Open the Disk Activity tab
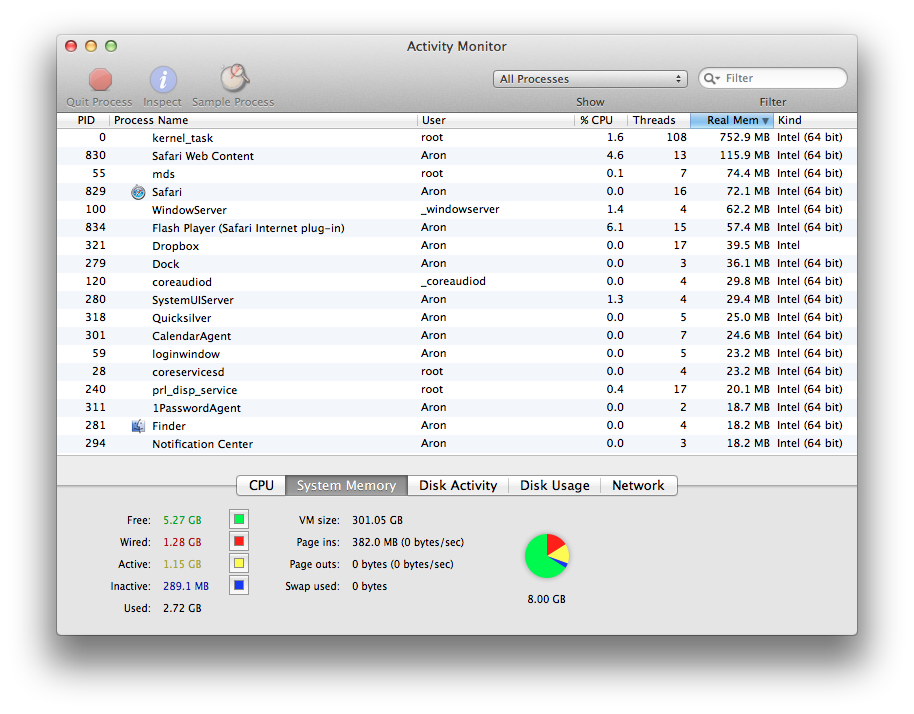This screenshot has width=914, height=714. pos(458,486)
